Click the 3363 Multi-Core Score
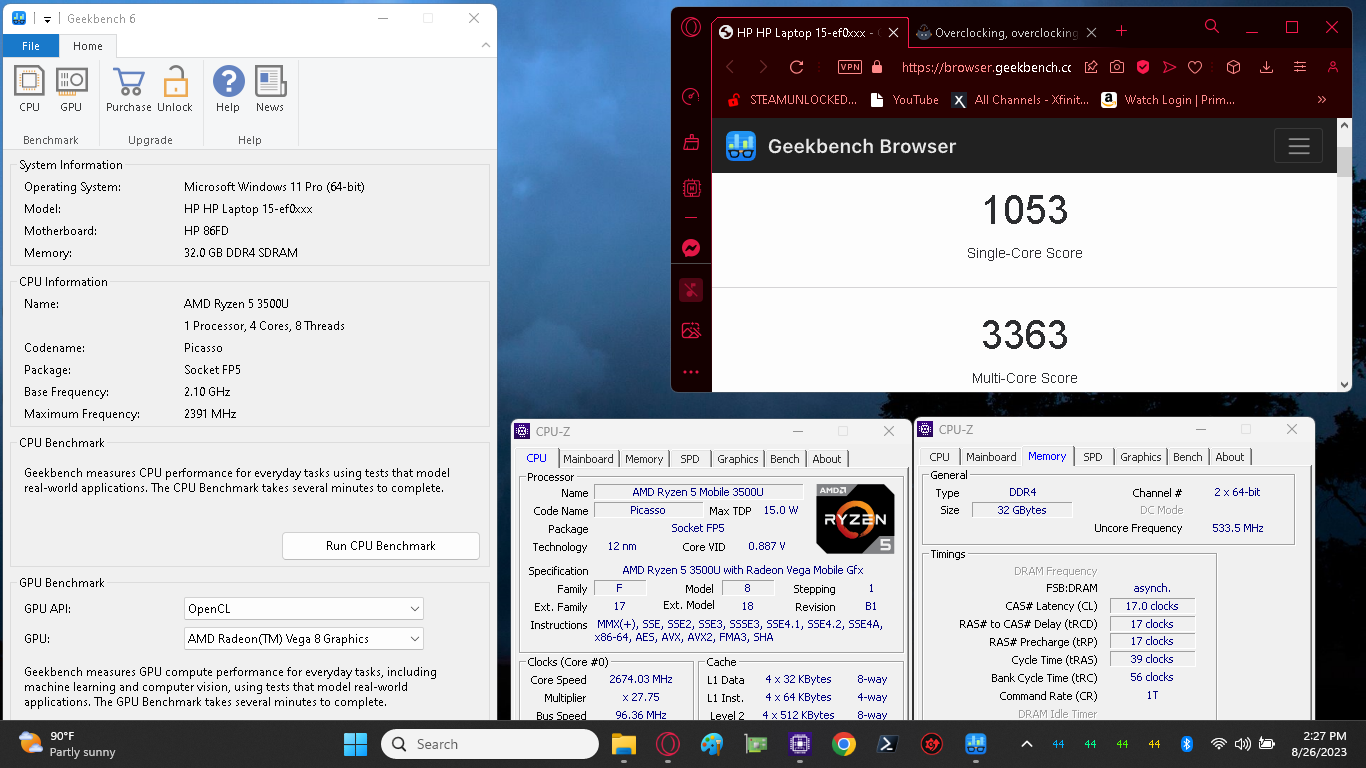 1025,335
